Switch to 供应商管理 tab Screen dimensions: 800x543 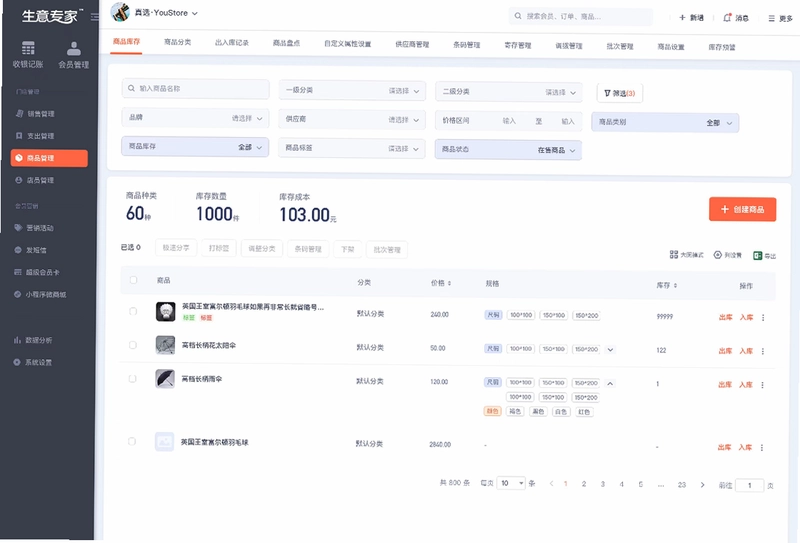412,44
